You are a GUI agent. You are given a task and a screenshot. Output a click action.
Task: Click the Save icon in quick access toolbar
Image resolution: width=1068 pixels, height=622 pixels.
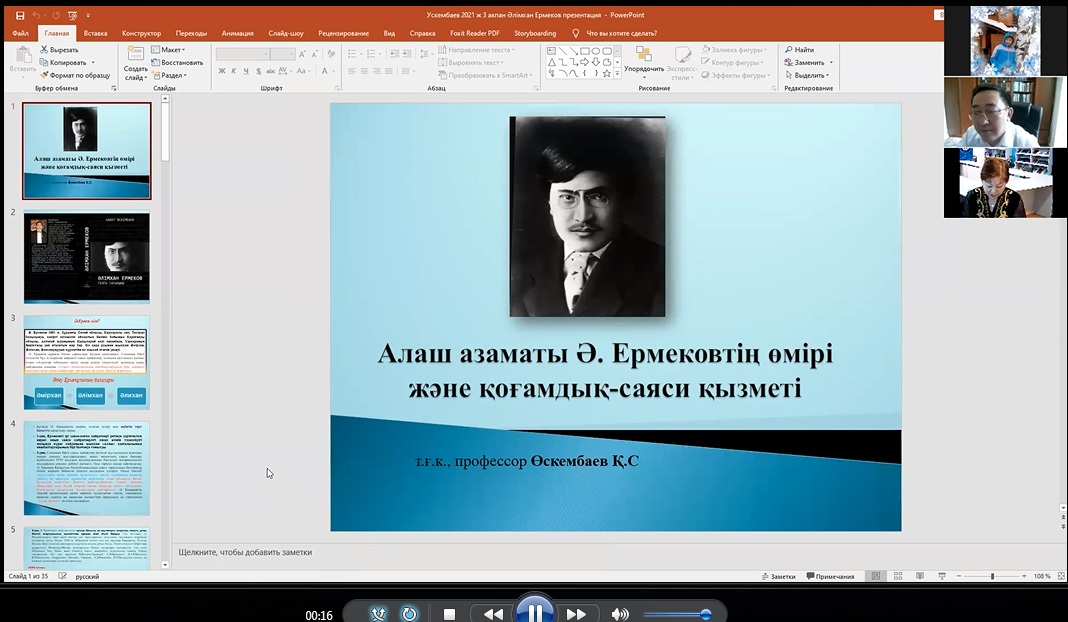(20, 15)
